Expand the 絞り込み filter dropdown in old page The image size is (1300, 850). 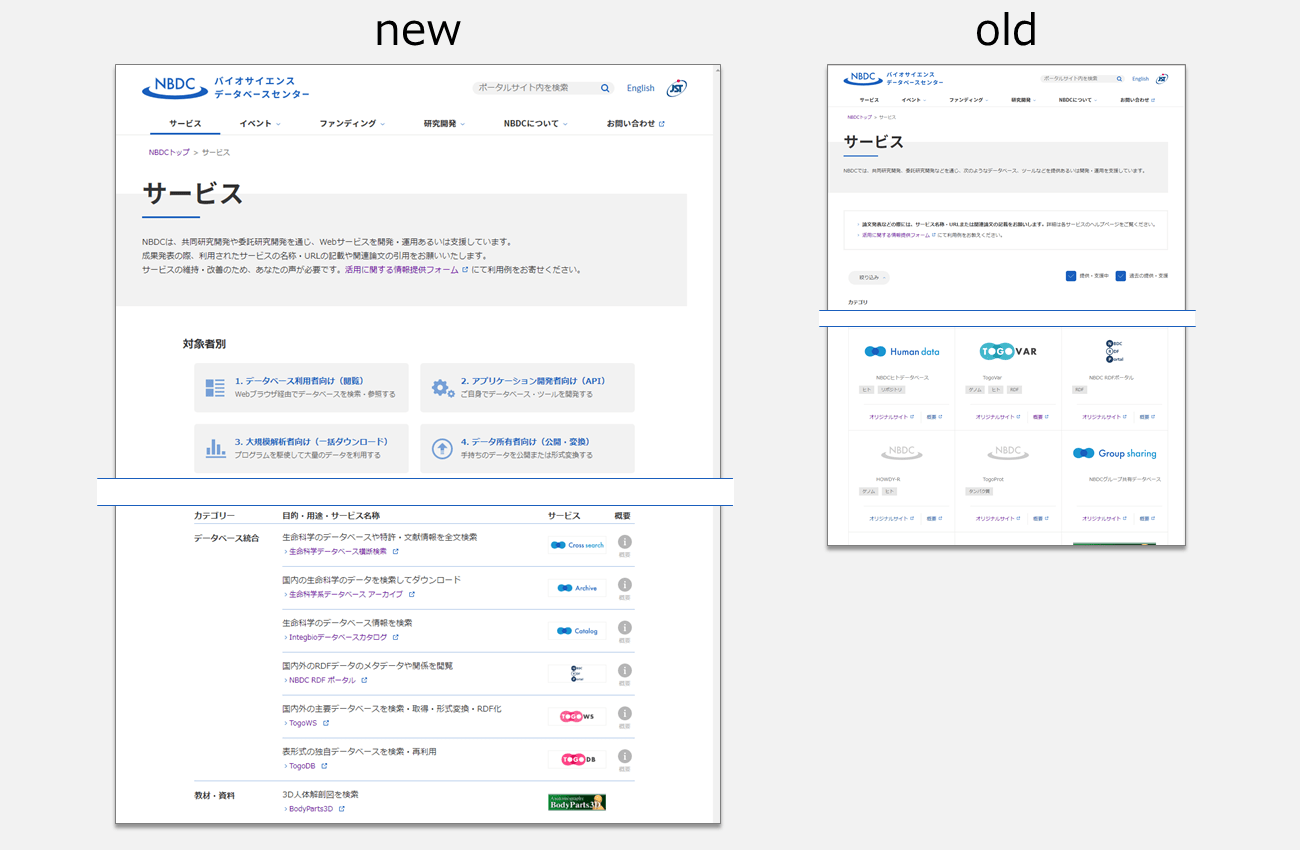pos(868,278)
